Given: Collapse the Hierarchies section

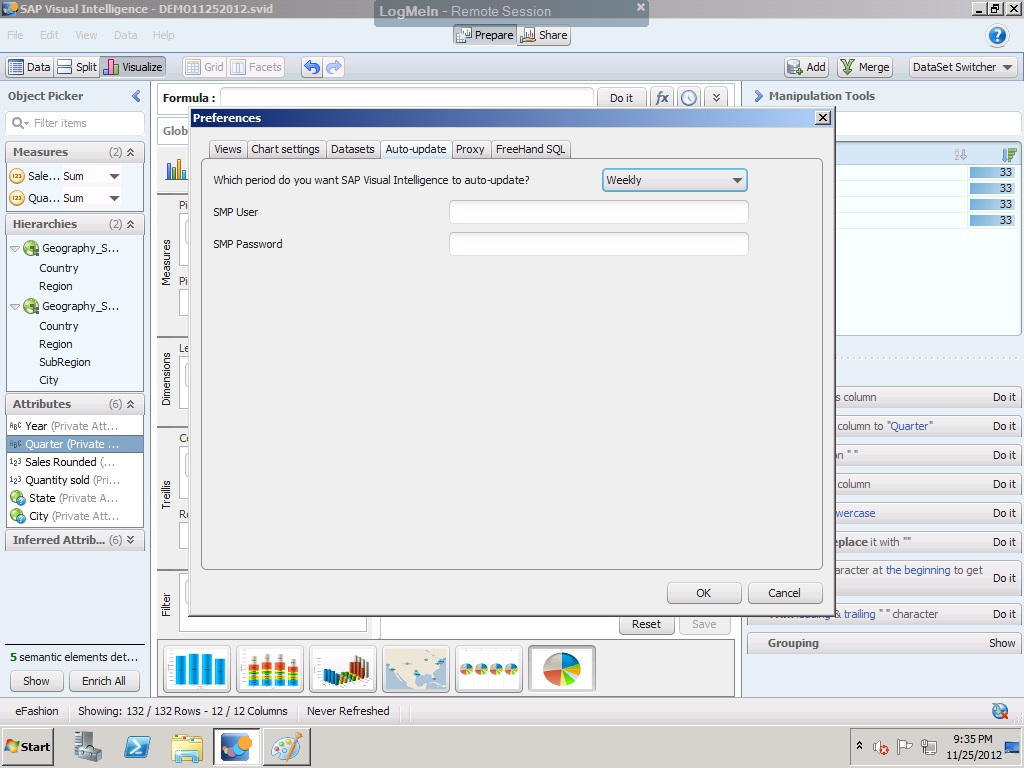Looking at the screenshot, I should [x=131, y=224].
